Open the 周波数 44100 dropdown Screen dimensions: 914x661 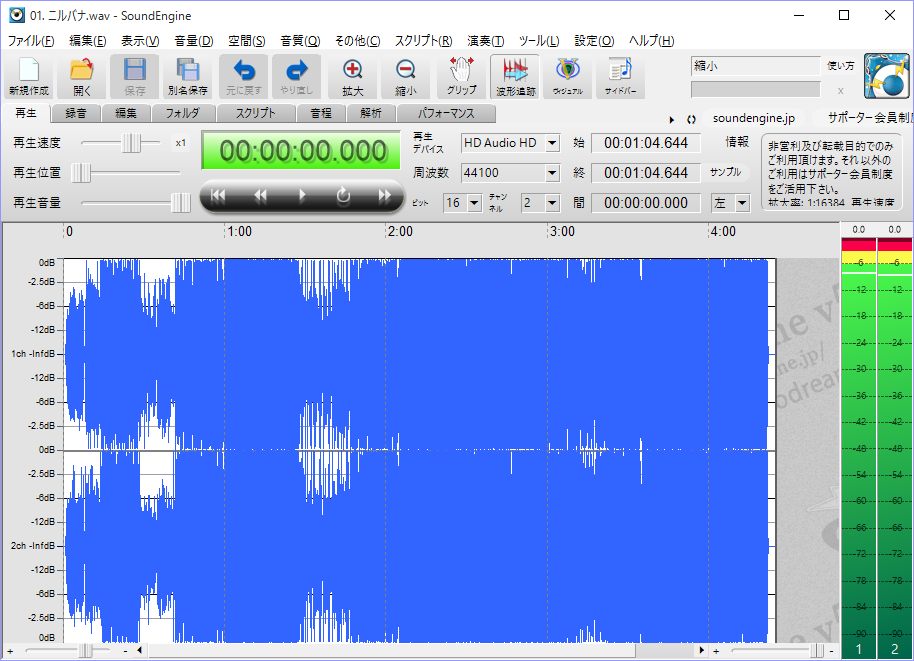(x=552, y=173)
